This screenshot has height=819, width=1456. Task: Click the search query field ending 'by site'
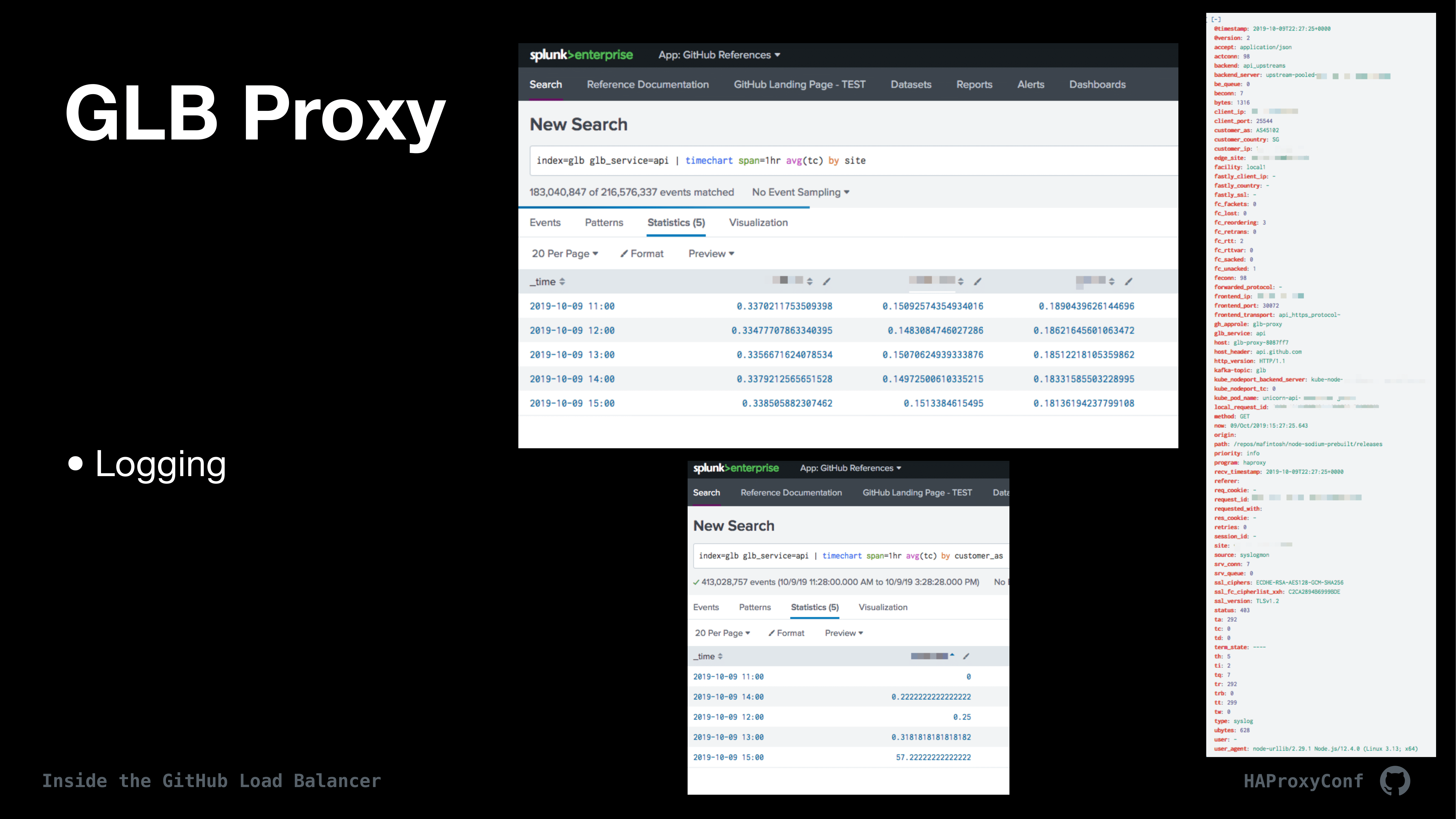[x=854, y=161]
